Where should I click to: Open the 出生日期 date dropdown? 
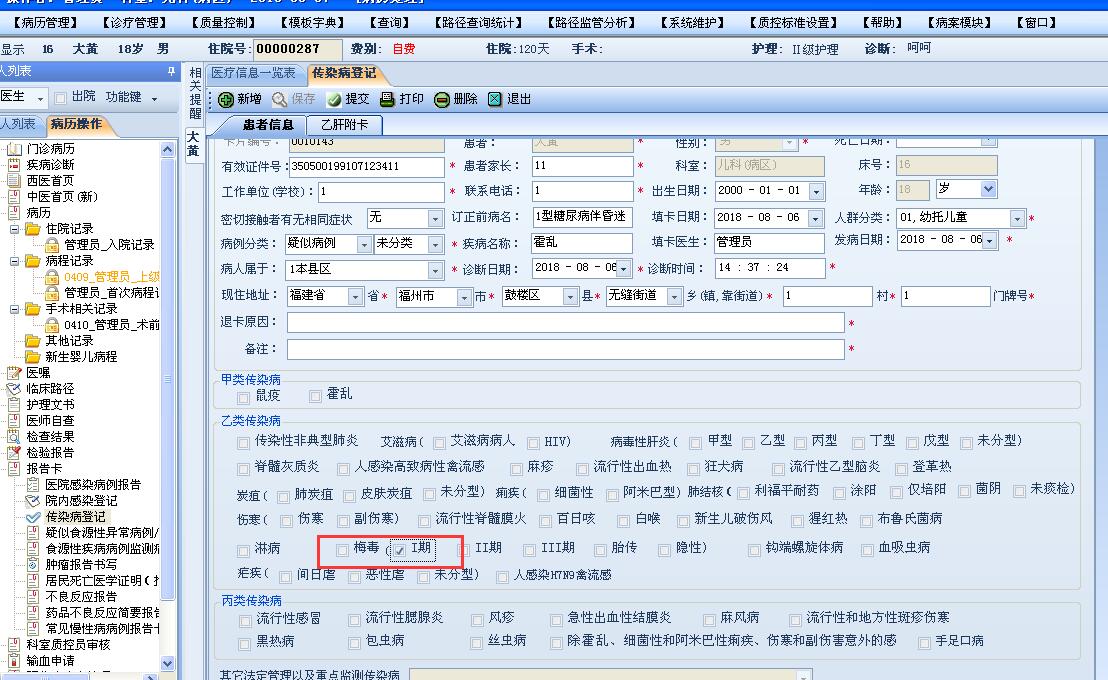coord(816,192)
